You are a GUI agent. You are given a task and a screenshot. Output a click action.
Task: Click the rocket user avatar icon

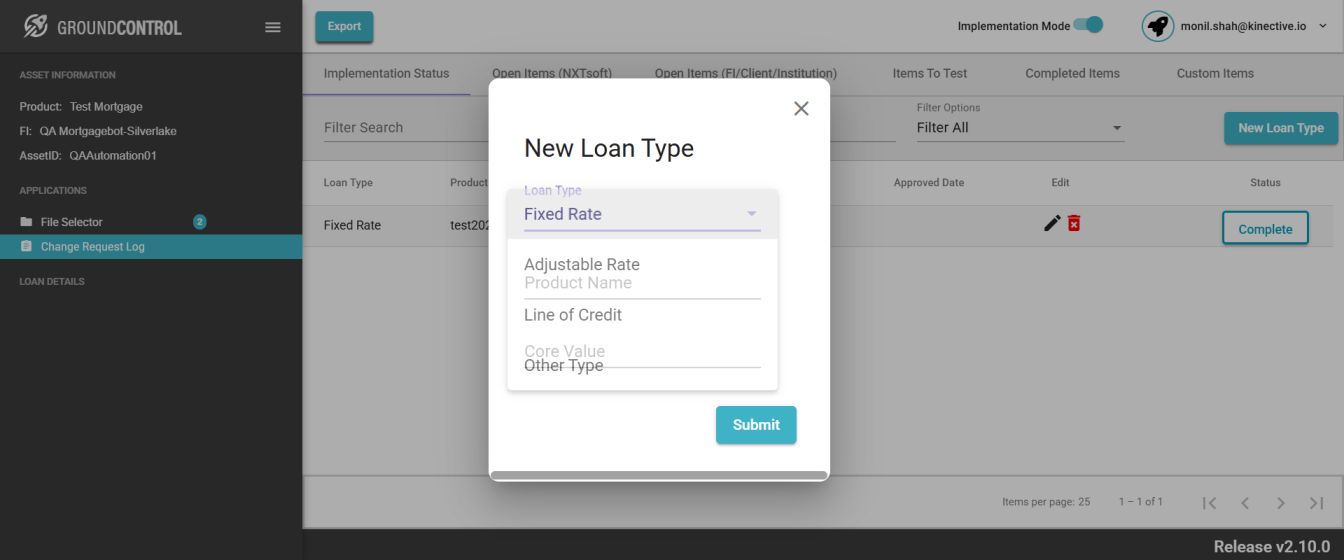click(x=1157, y=26)
